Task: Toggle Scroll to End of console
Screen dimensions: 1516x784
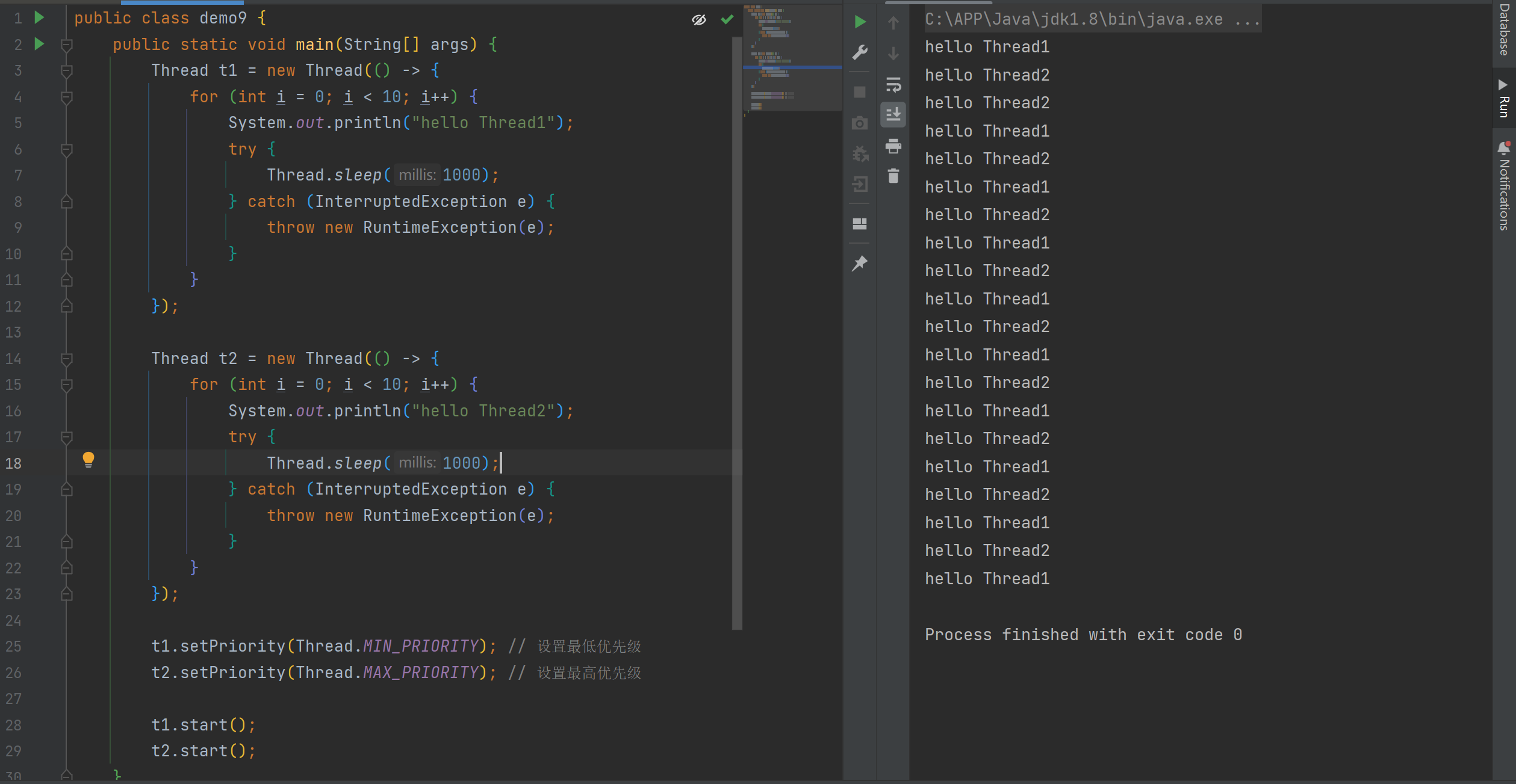Action: 893,114
